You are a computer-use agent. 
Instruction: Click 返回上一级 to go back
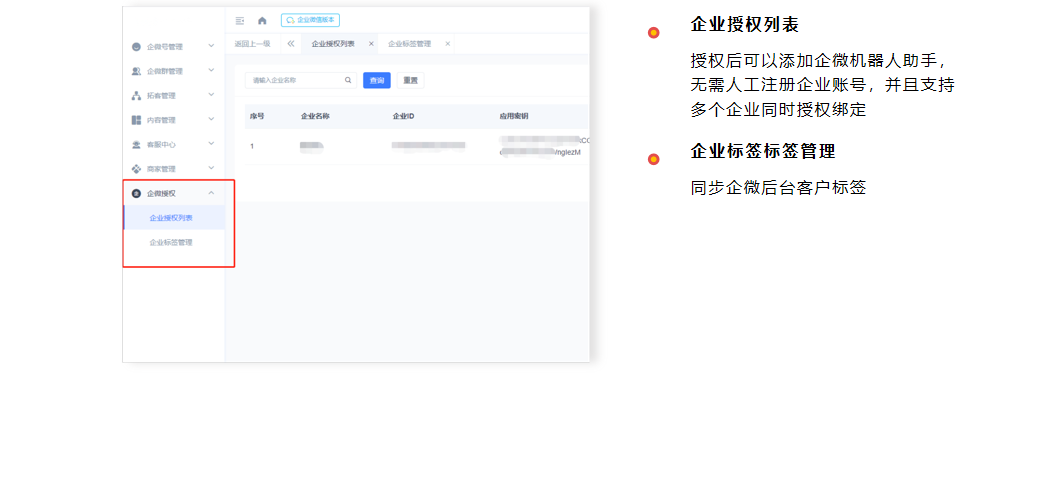(252, 44)
